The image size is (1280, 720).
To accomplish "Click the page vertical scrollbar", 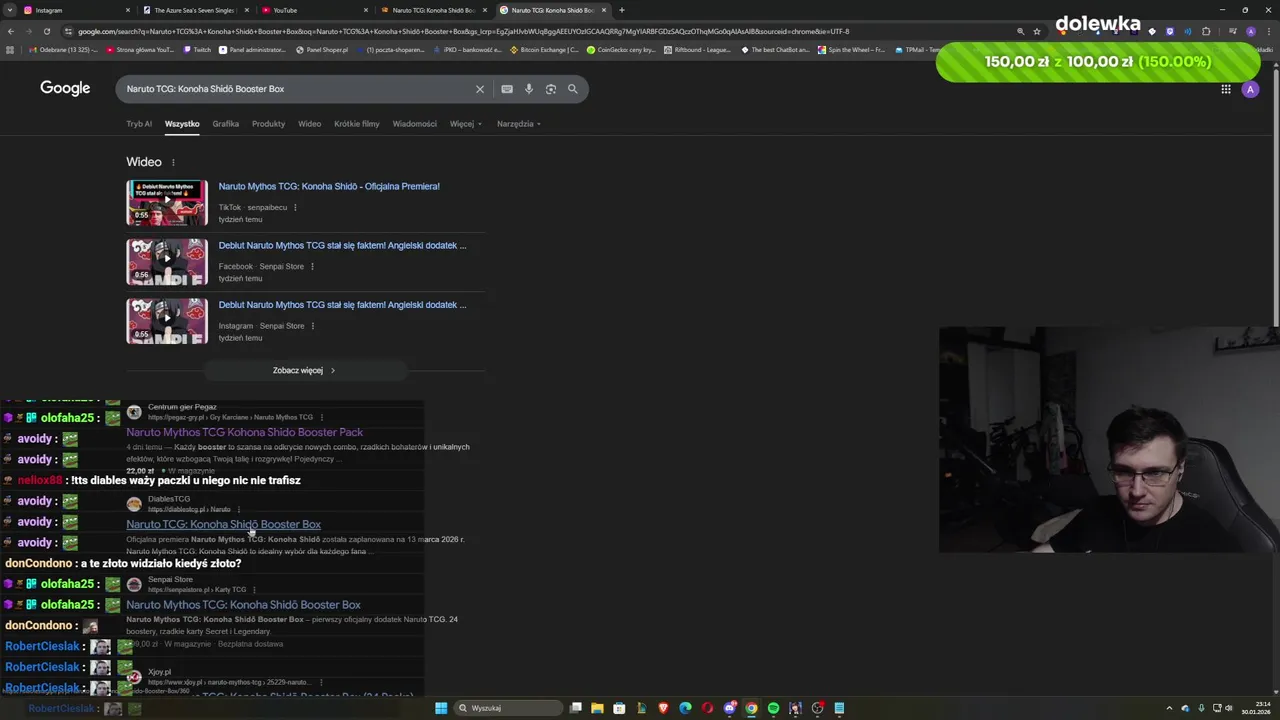I will click(x=1276, y=195).
